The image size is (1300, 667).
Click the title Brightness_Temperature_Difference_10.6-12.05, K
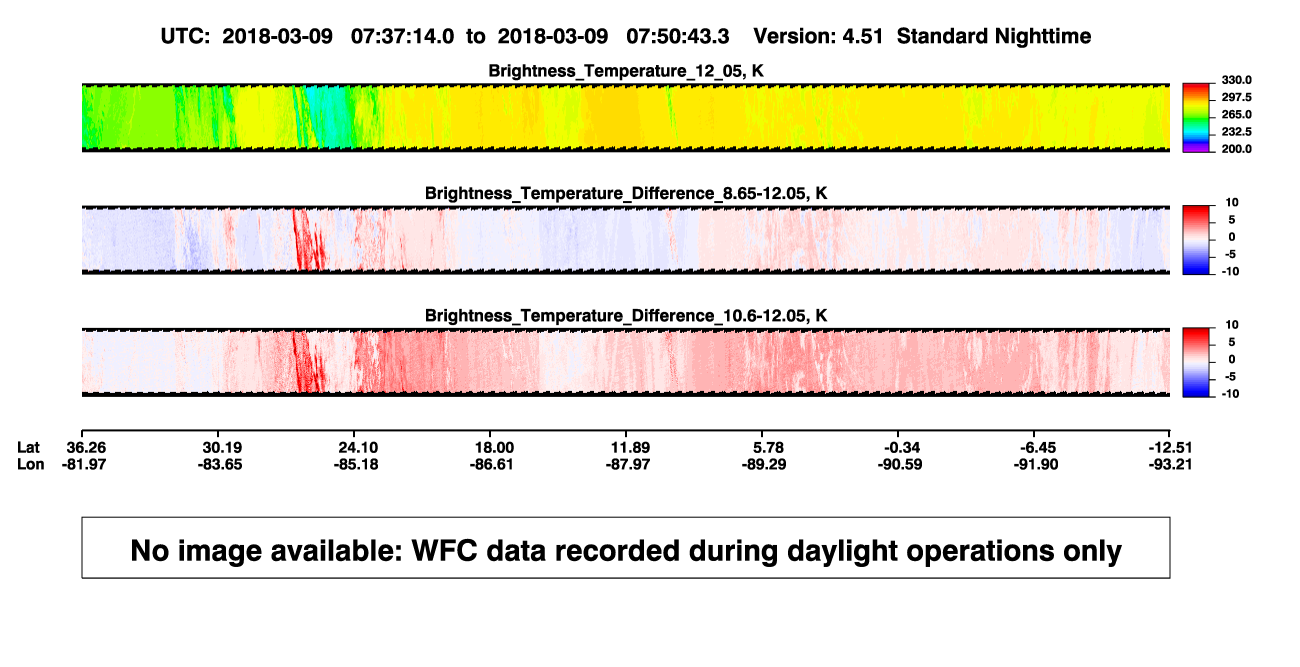[x=626, y=315]
